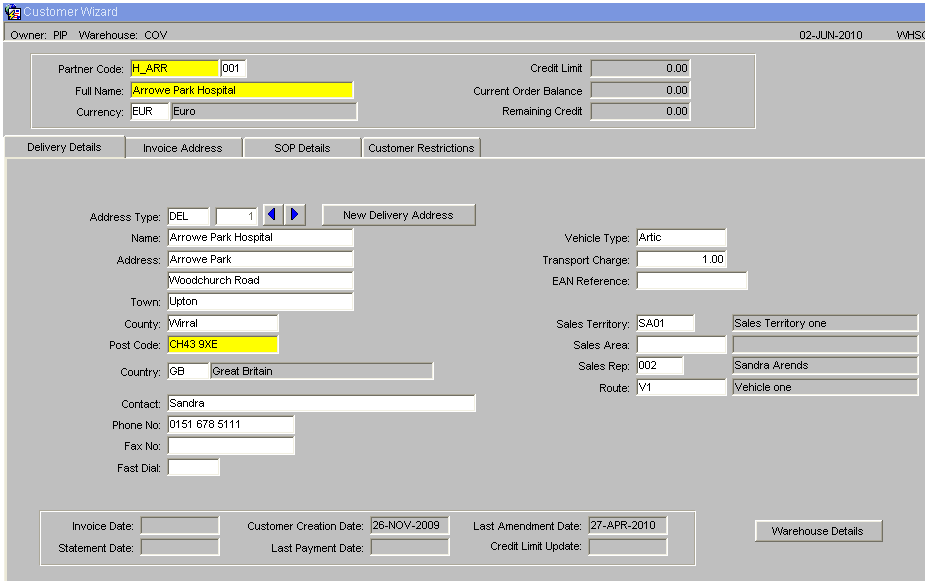
Task: Click the Customer Wizard title bar icon
Action: [x=12, y=12]
